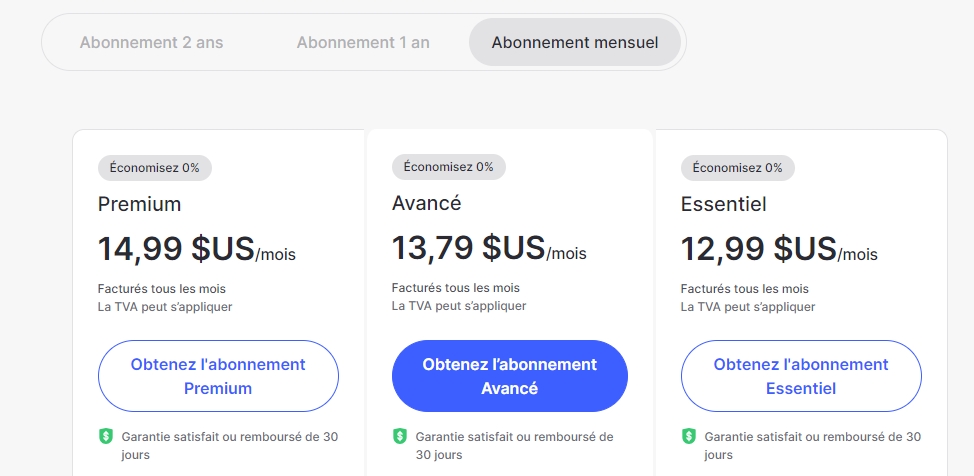Screen dimensions: 974x476
Task: Click the Premium plan title
Action: click(x=139, y=204)
